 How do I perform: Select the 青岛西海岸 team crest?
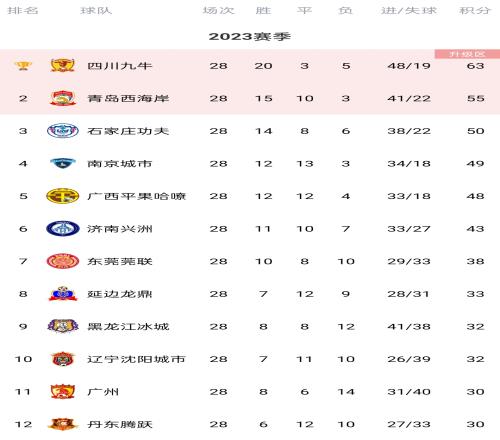pyautogui.click(x=63, y=98)
